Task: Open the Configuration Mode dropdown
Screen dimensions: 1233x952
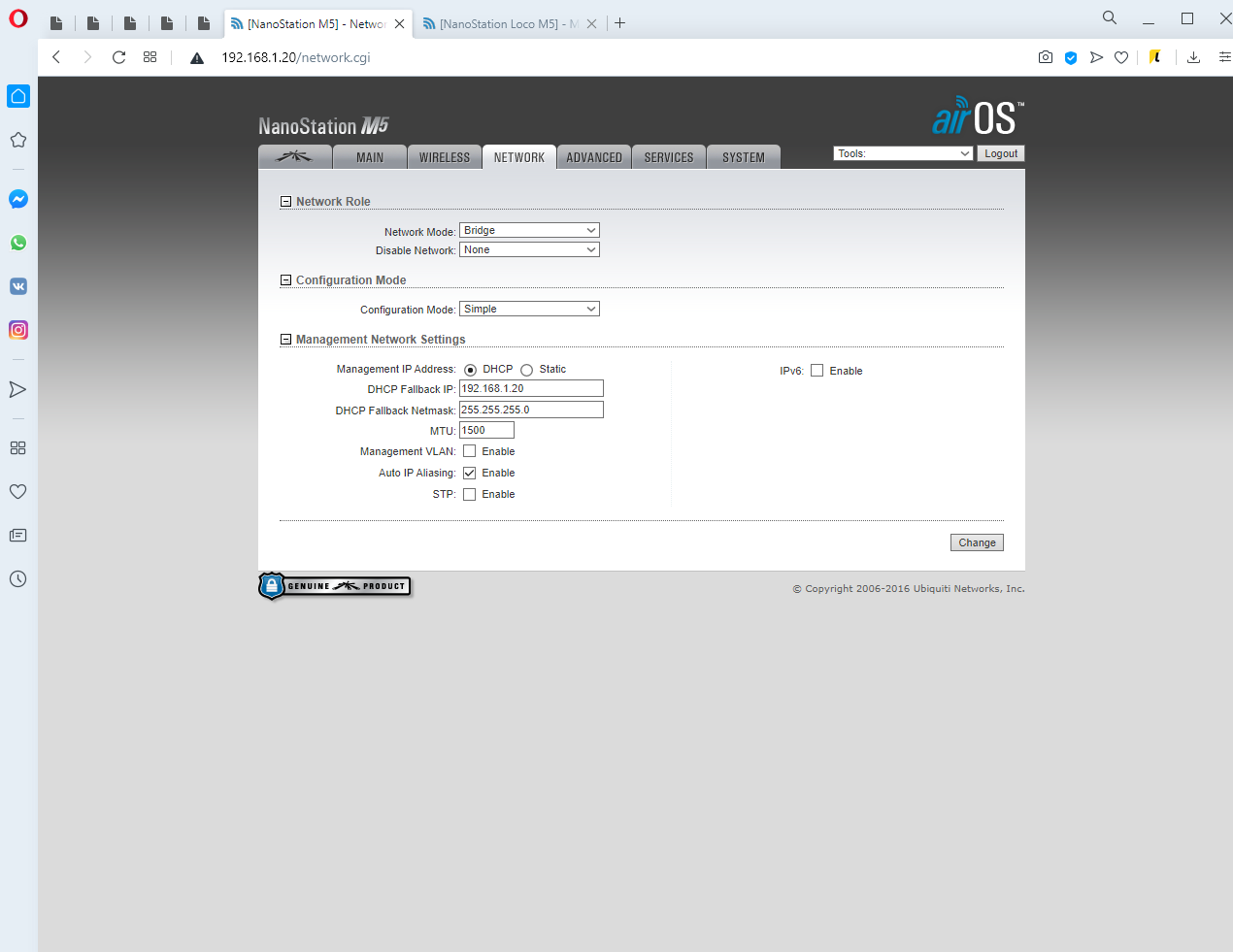Action: click(529, 309)
